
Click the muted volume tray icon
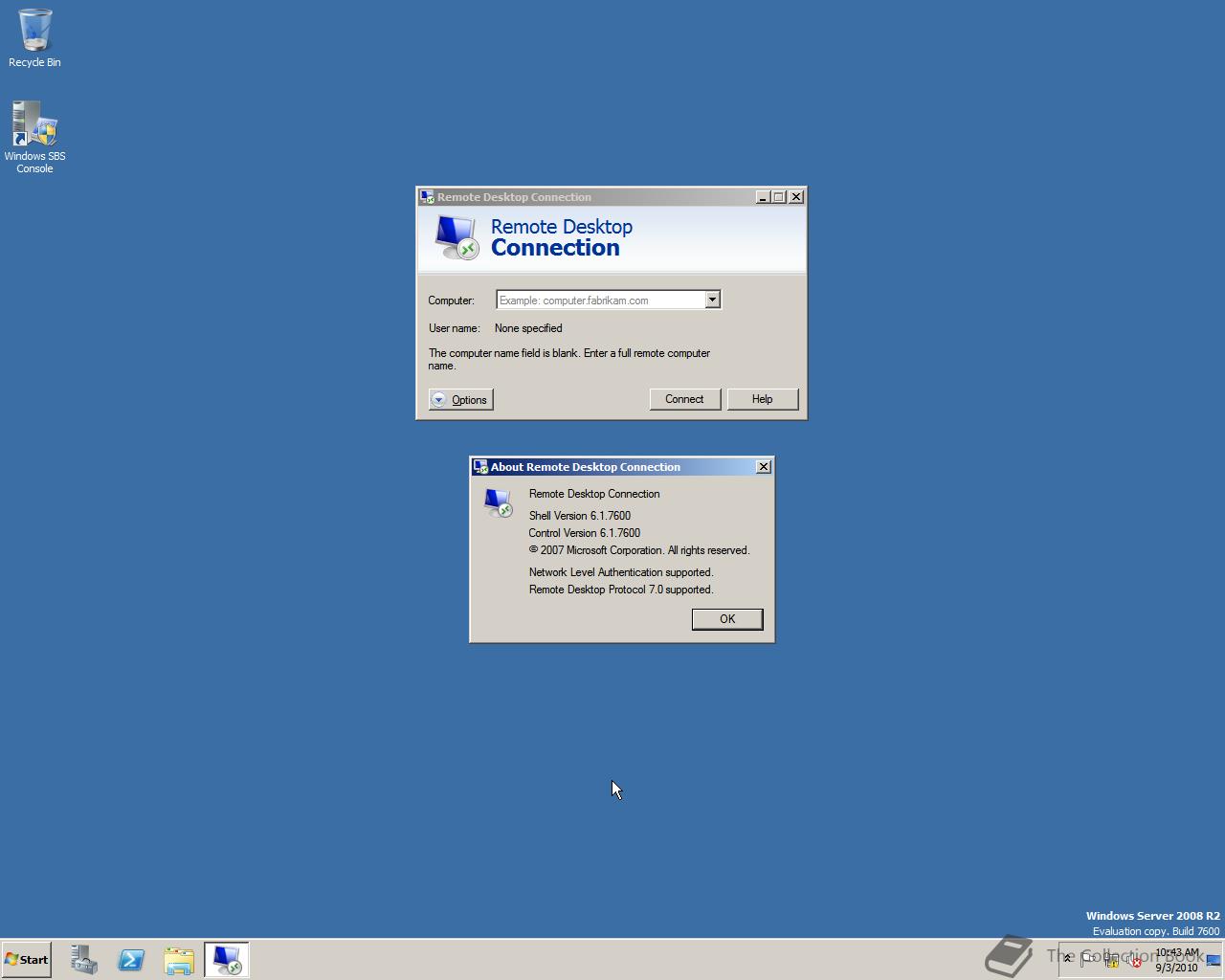coord(1133,960)
